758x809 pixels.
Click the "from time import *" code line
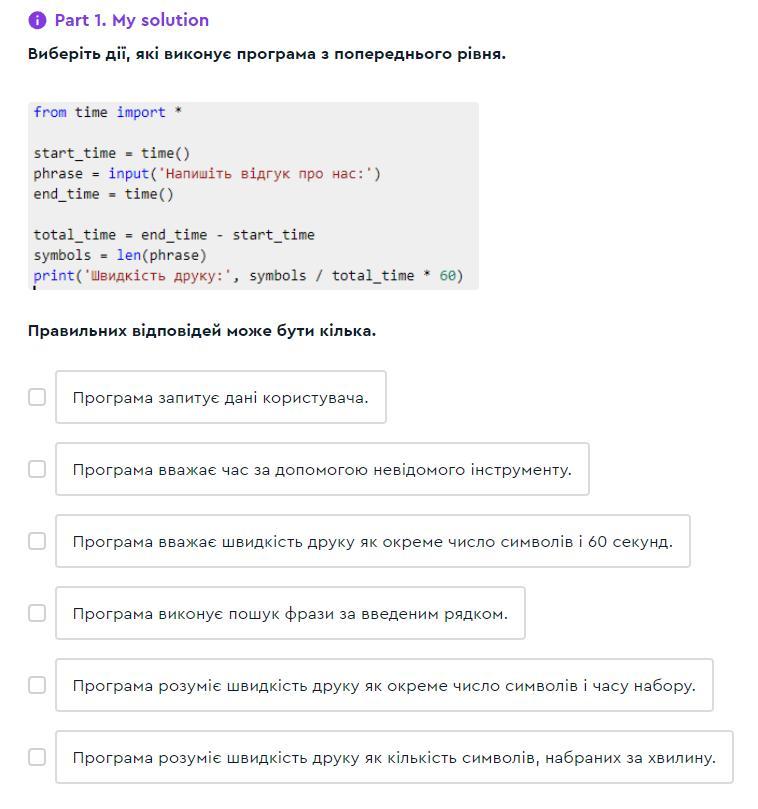[x=107, y=112]
